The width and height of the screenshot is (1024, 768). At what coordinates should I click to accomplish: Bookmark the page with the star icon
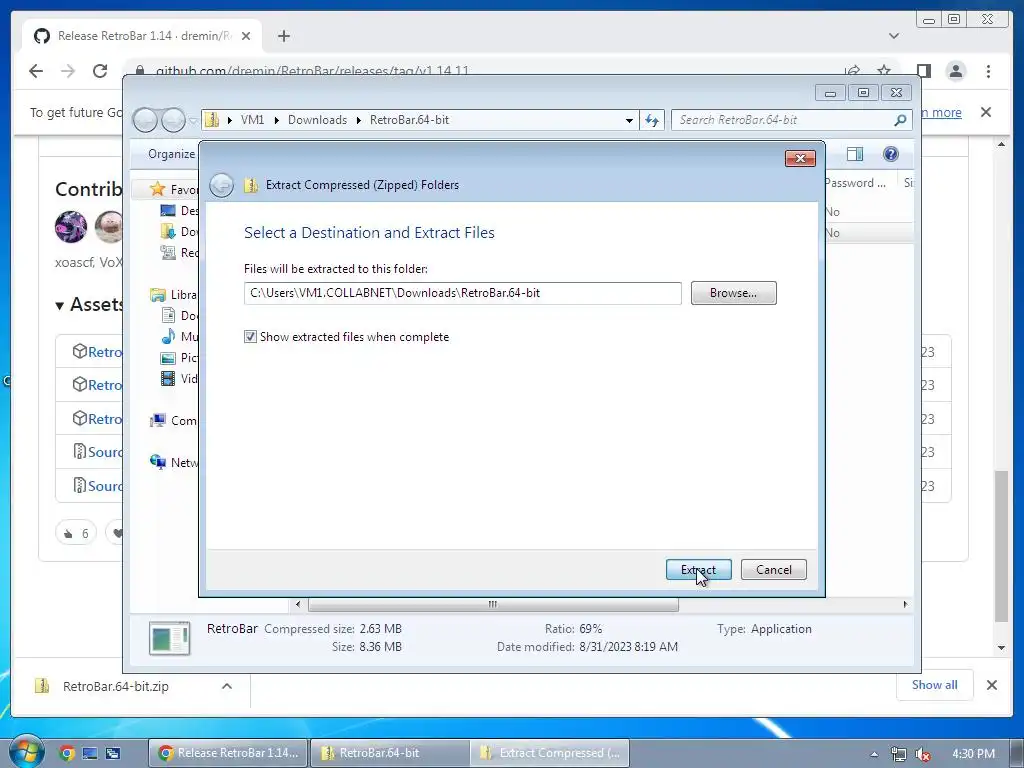click(x=884, y=71)
